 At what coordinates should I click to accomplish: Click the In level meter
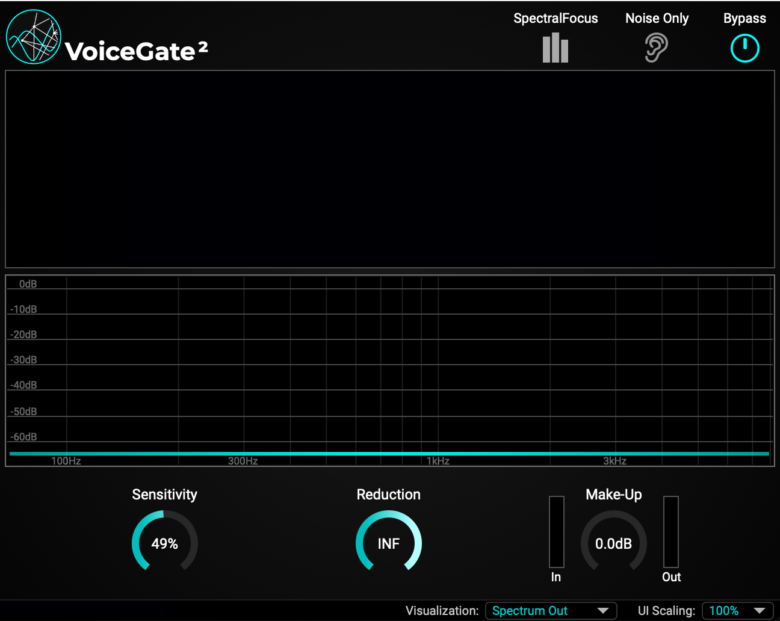556,530
